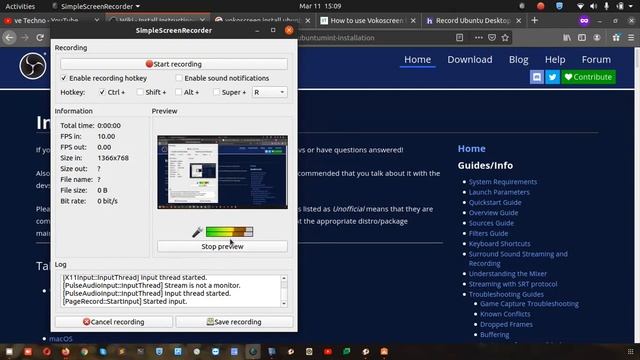Click the microphone icon beside audio meter
Image resolution: width=640 pixels, height=360 pixels.
click(x=197, y=232)
